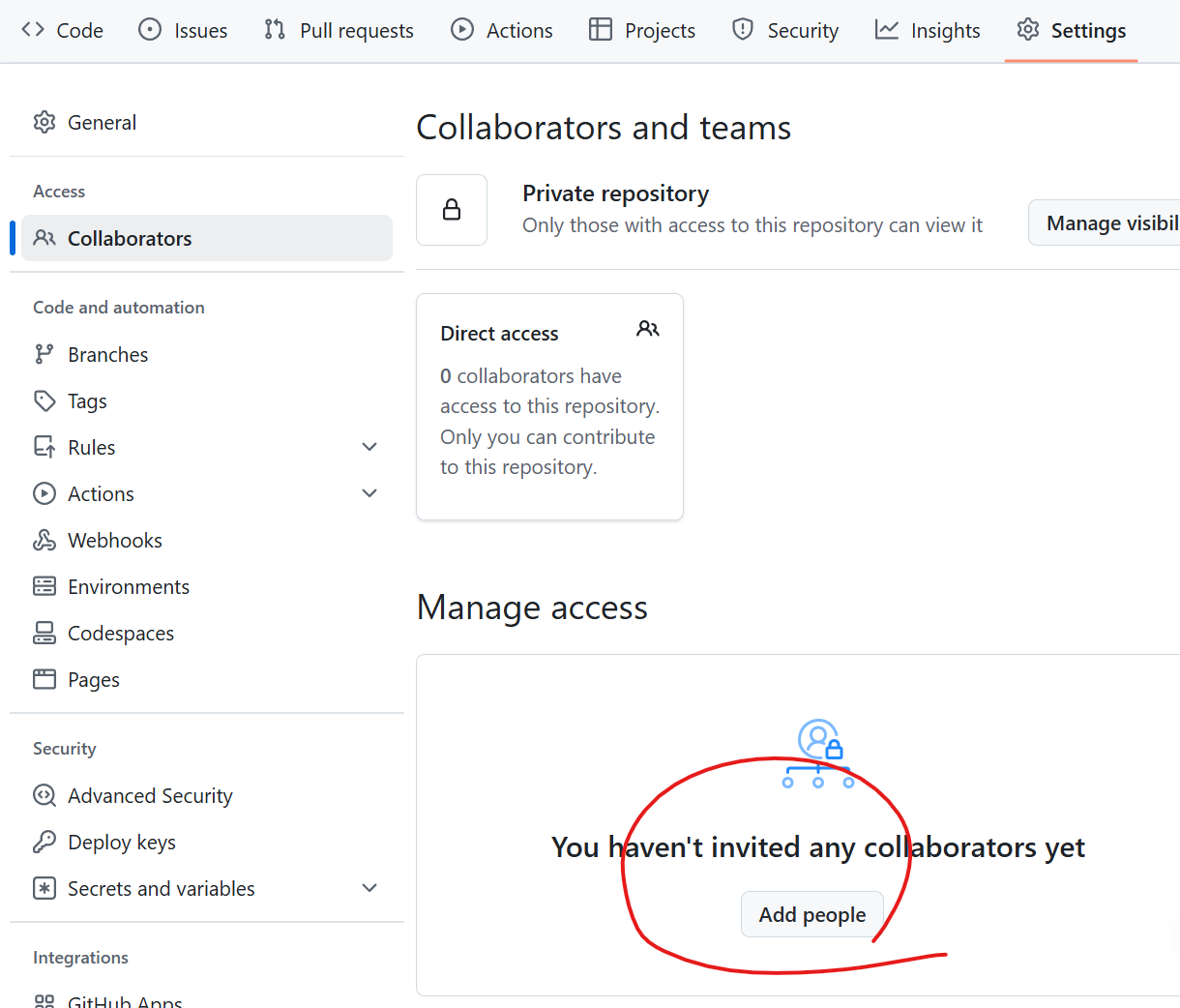The width and height of the screenshot is (1180, 1008).
Task: Open the Projects tab
Action: click(x=642, y=30)
